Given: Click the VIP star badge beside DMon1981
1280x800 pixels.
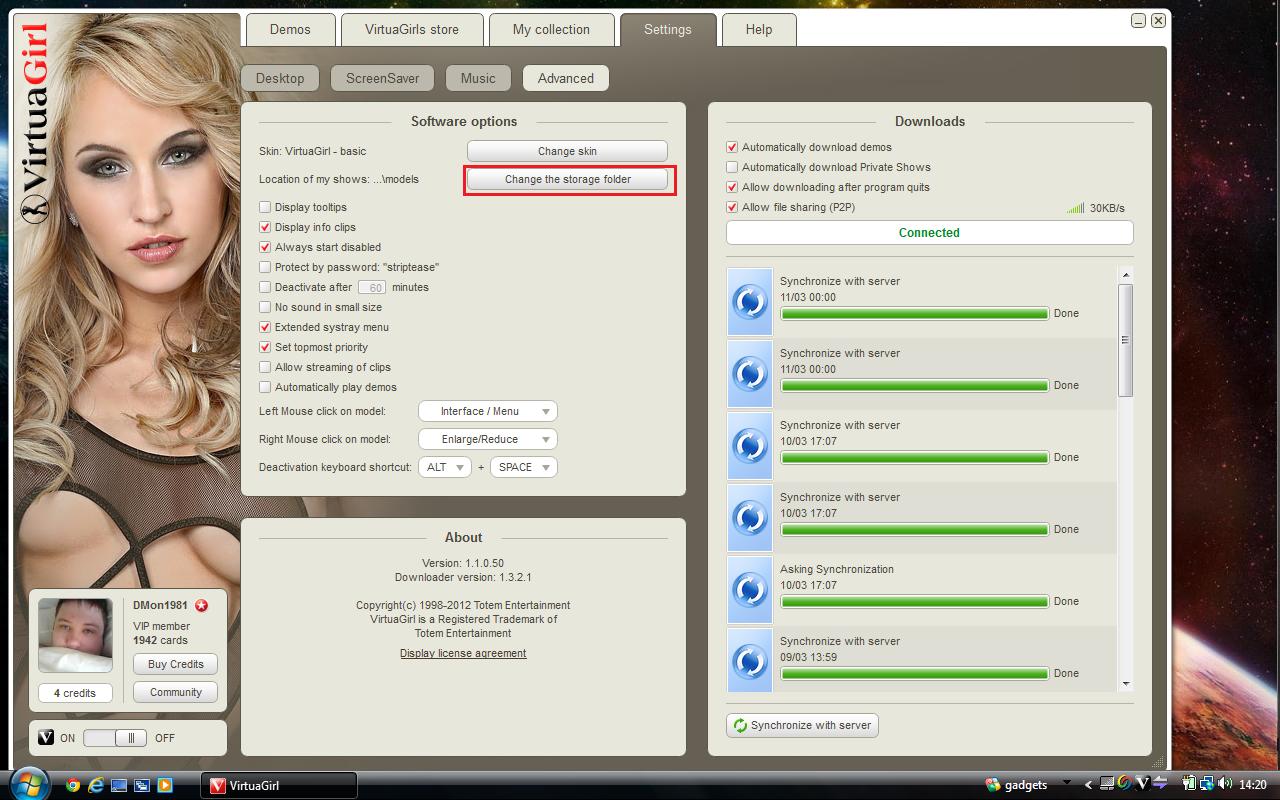Looking at the screenshot, I should point(201,605).
